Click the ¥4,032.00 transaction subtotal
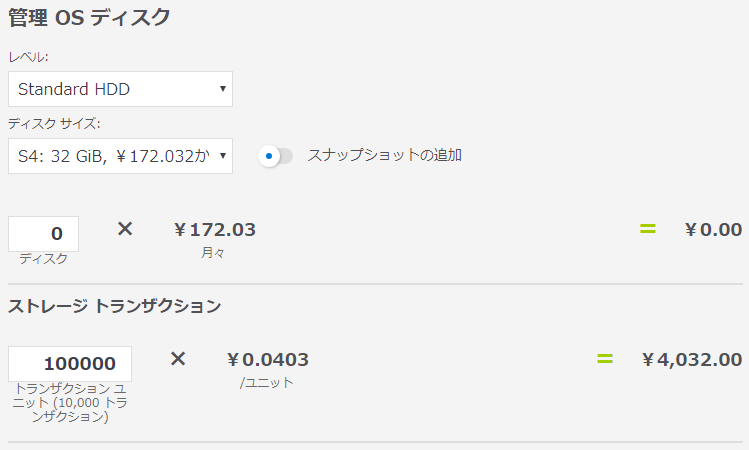Viewport: 749px width, 450px height. pos(691,360)
